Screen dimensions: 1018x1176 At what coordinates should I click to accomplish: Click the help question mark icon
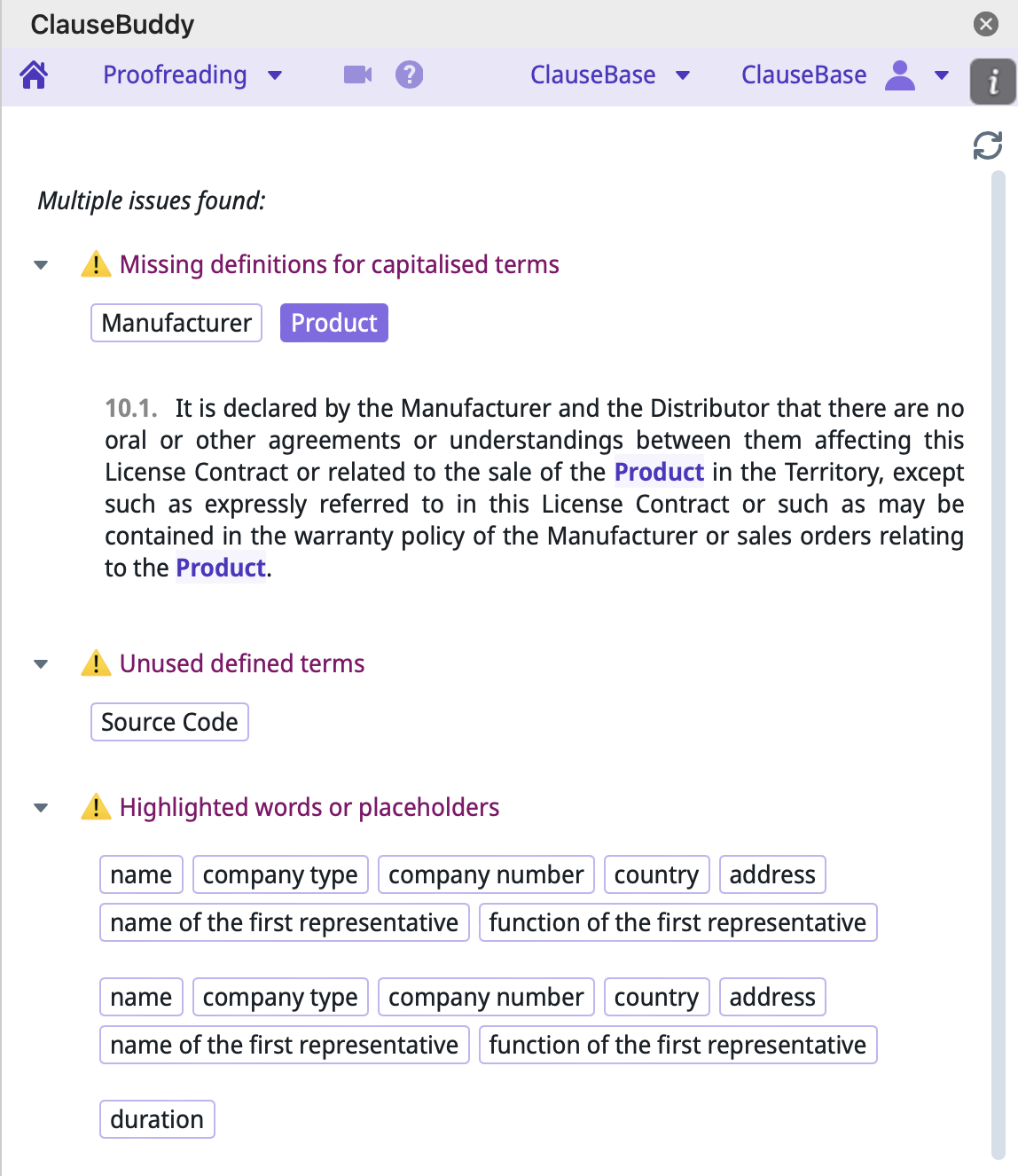tap(409, 75)
